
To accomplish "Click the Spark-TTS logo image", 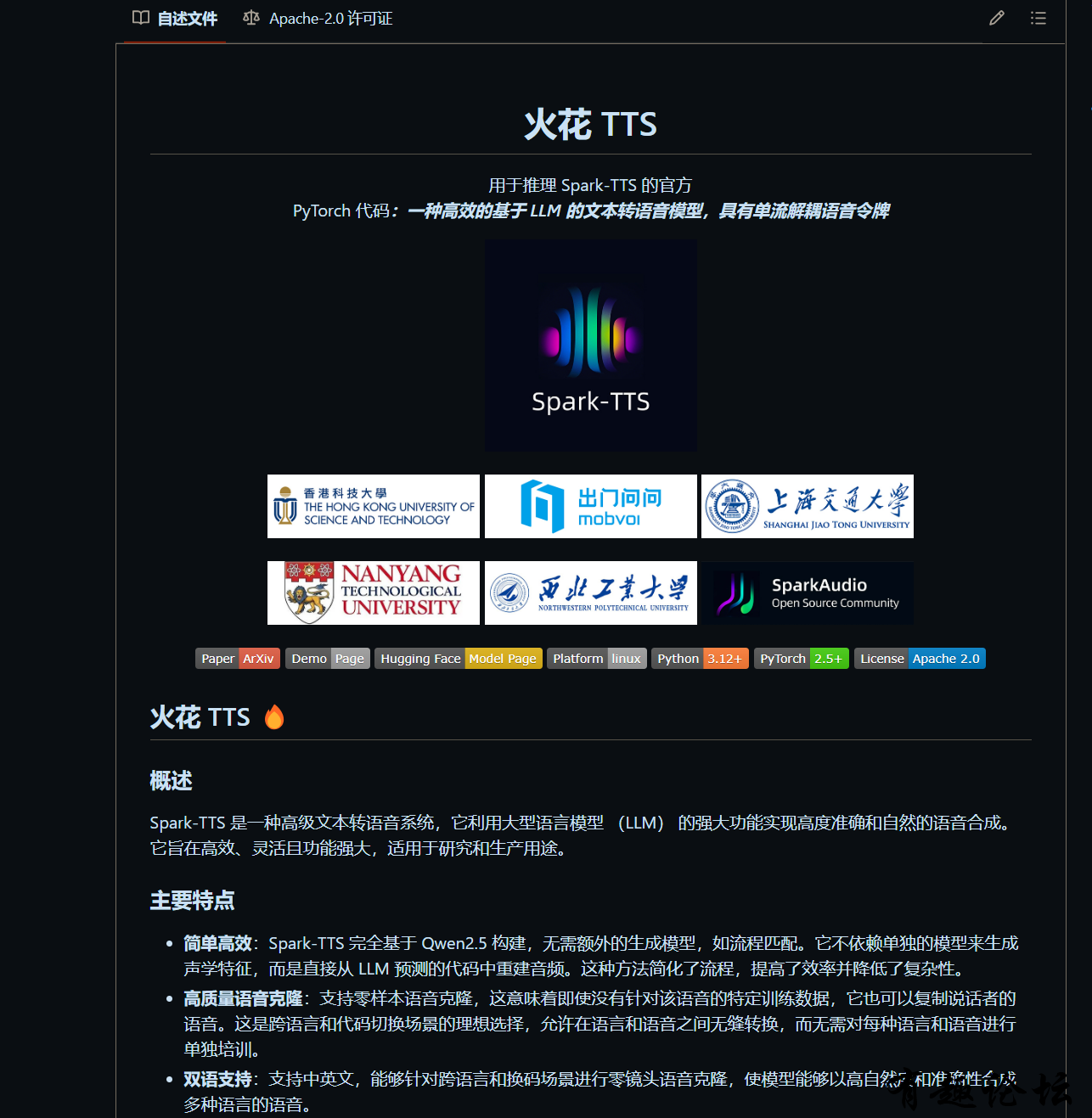I will click(591, 346).
